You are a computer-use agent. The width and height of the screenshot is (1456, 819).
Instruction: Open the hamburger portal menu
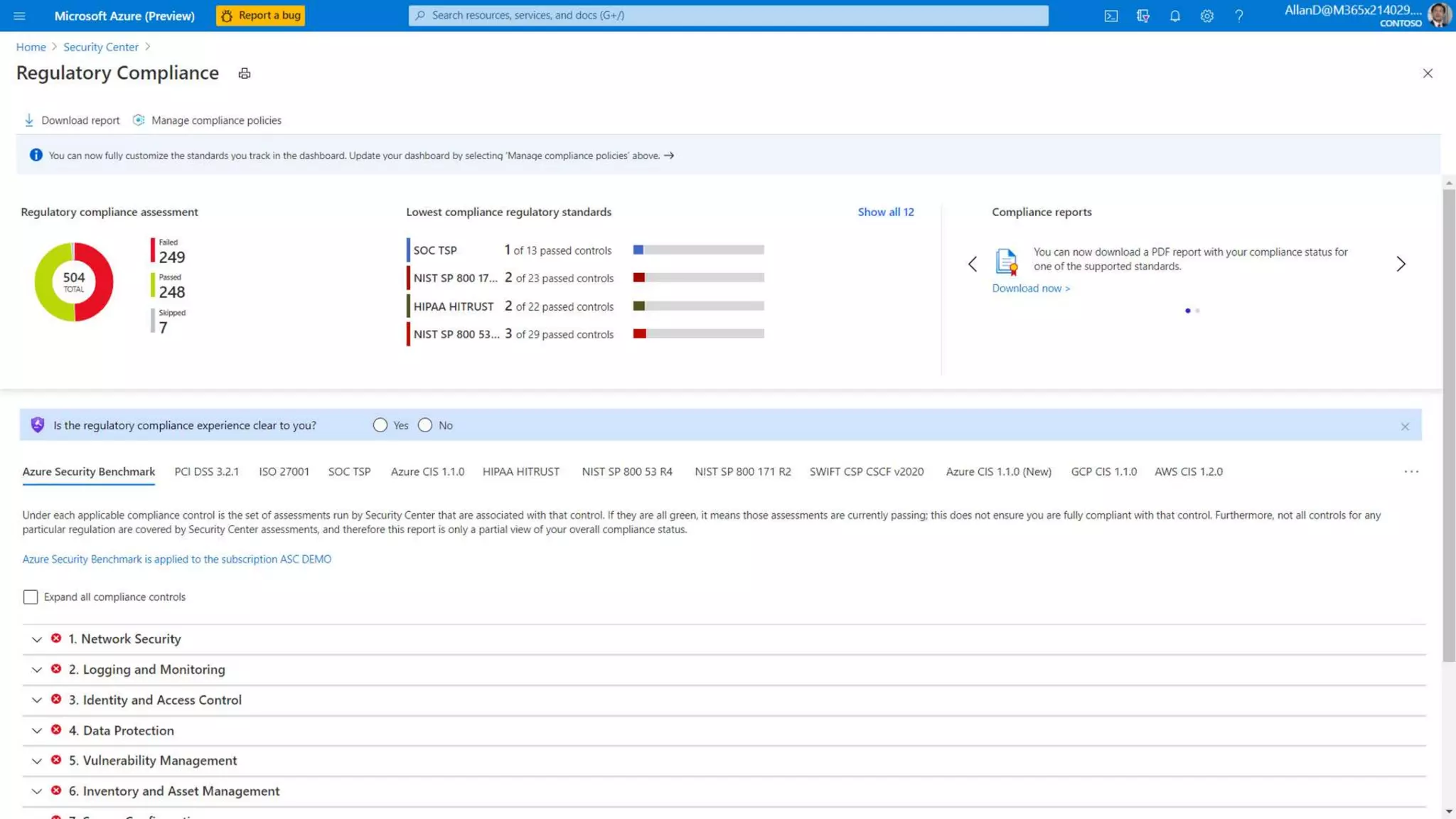tap(19, 16)
